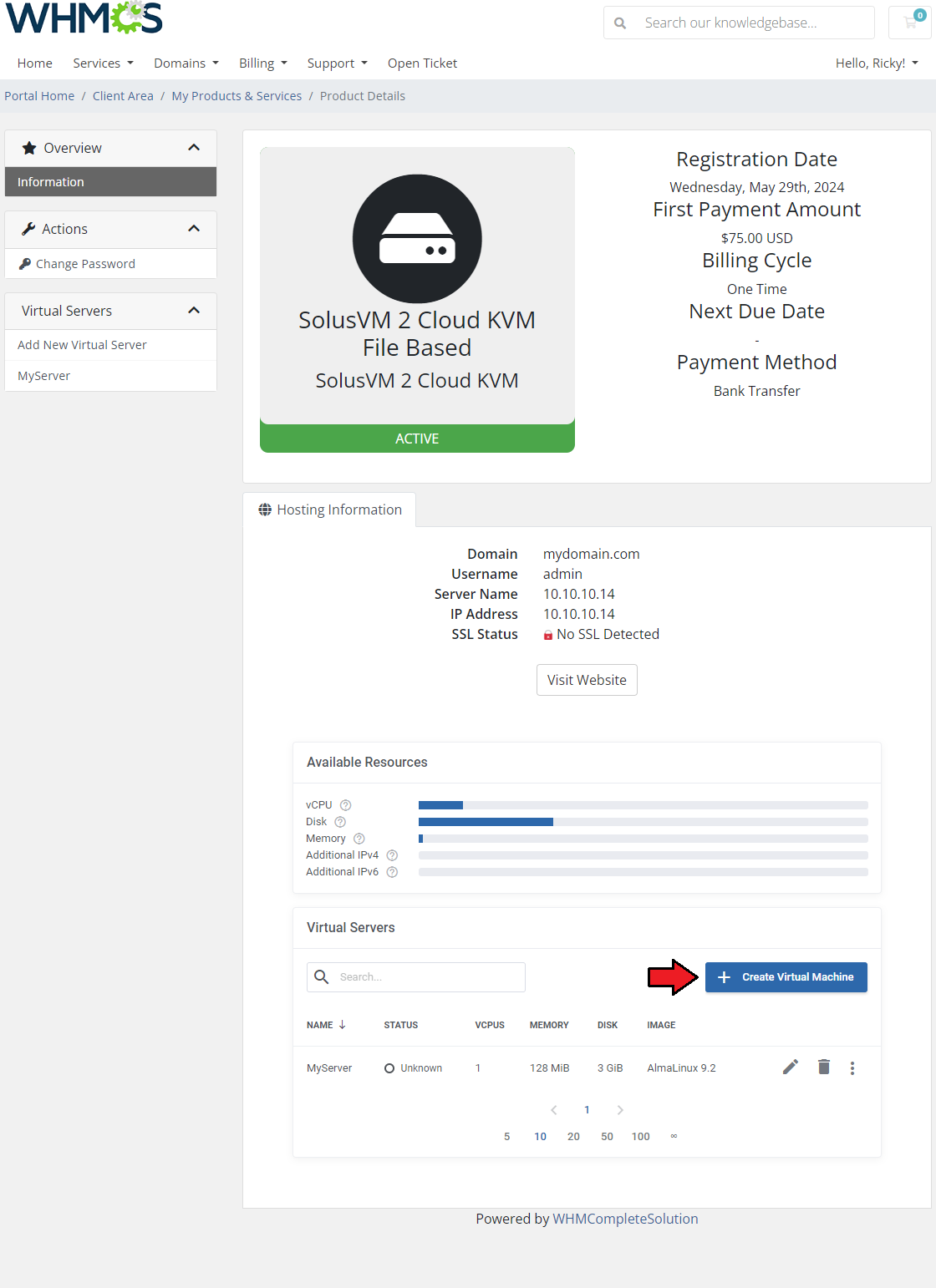This screenshot has width=936, height=1288.
Task: Open the Billing dropdown menu
Action: 263,63
